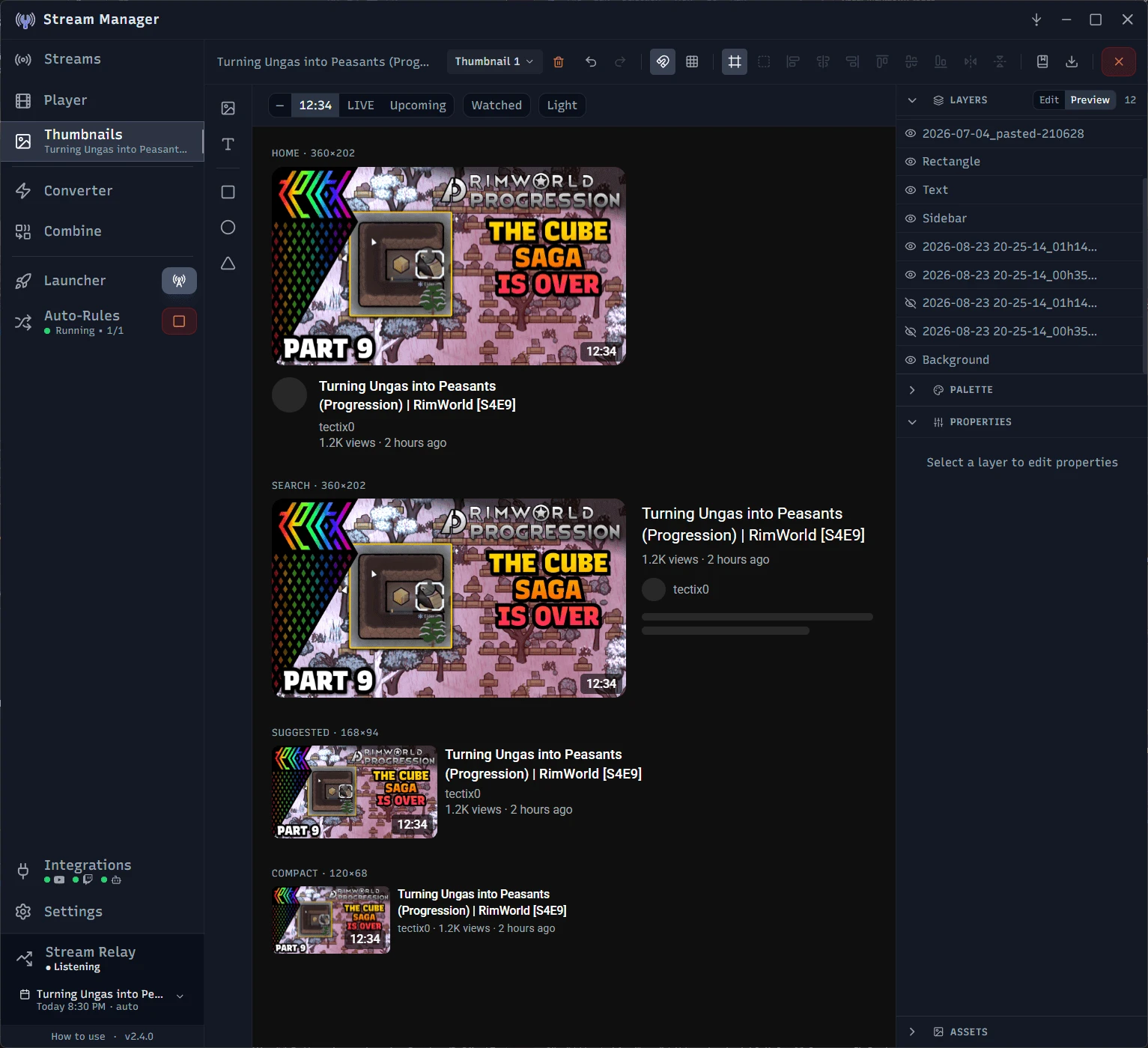The image size is (1148, 1048).
Task: Click the title bar down-arrow icon
Action: (x=1036, y=19)
